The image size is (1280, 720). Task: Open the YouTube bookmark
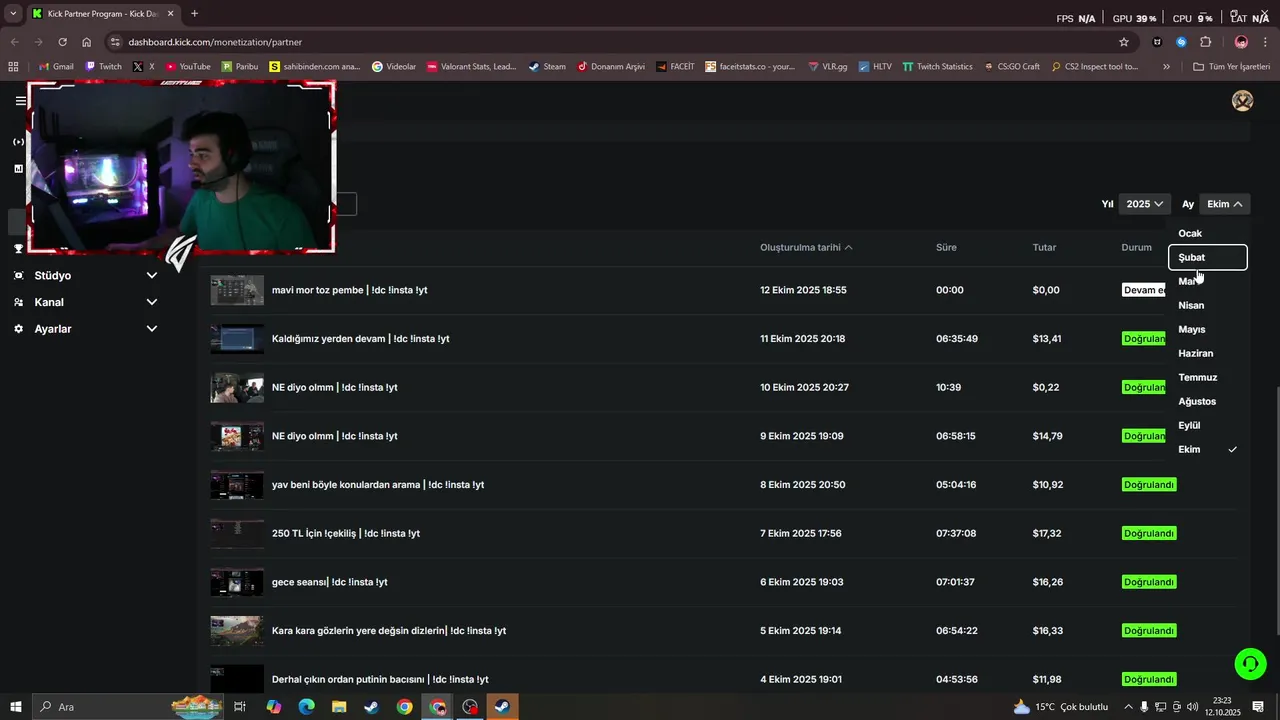click(187, 67)
